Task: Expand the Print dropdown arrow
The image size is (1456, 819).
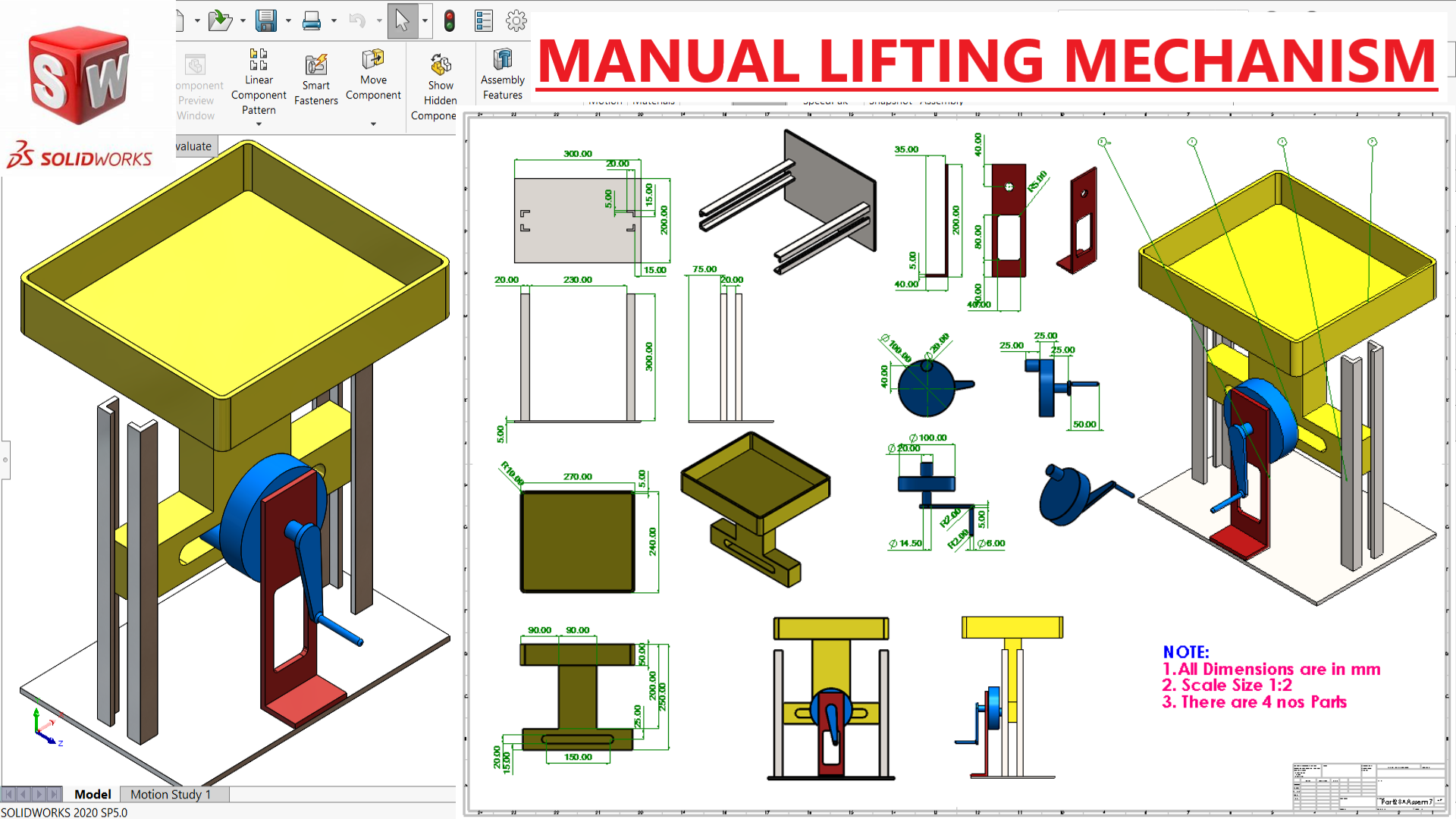Action: [x=334, y=21]
